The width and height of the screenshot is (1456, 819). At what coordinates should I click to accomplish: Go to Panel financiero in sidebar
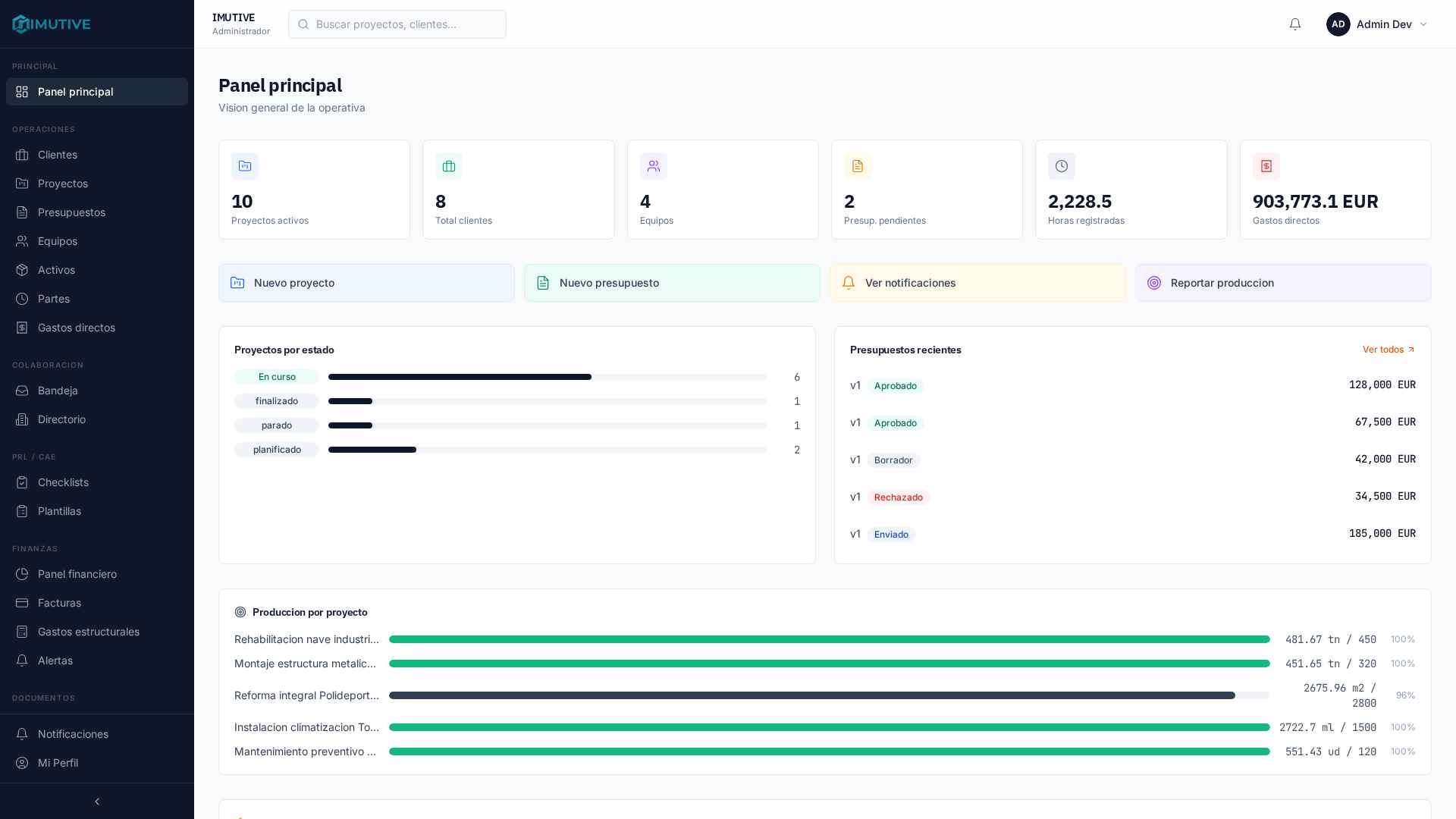(77, 574)
